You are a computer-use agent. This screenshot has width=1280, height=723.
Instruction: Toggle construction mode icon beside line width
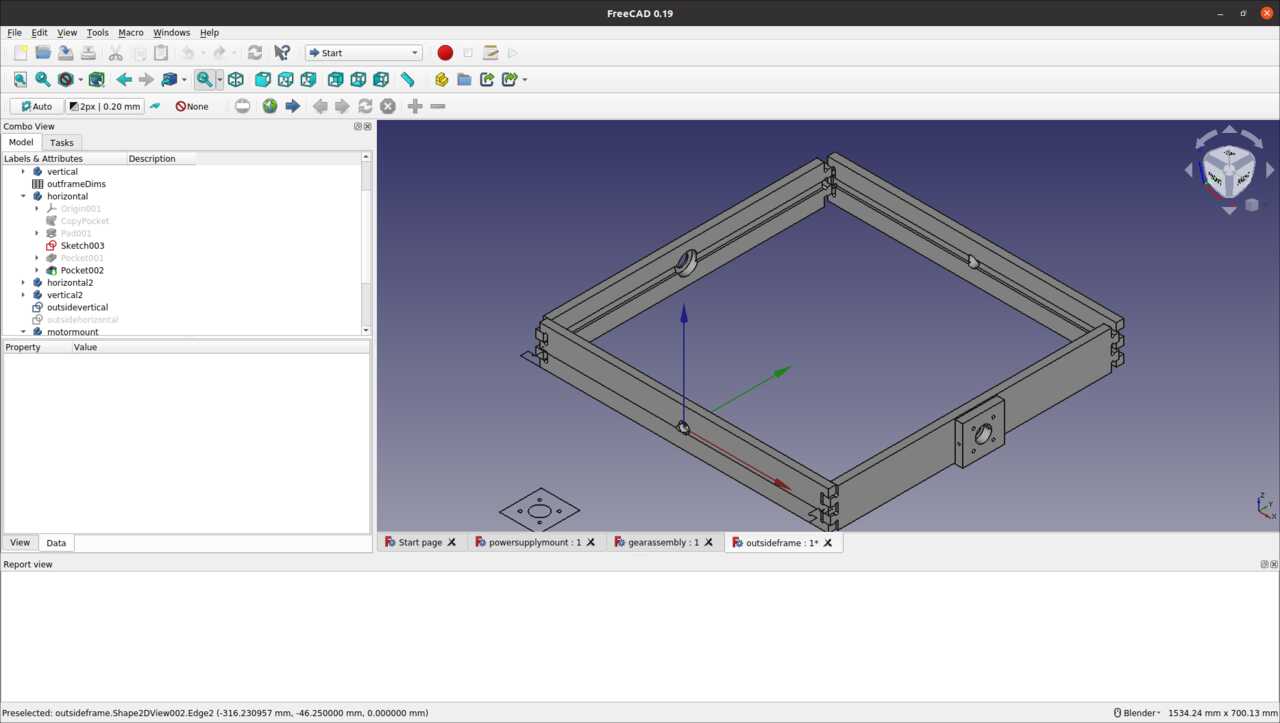click(155, 106)
